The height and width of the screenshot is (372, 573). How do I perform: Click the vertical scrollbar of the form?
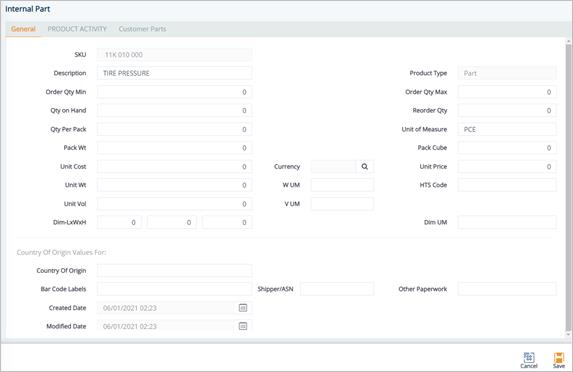click(568, 188)
